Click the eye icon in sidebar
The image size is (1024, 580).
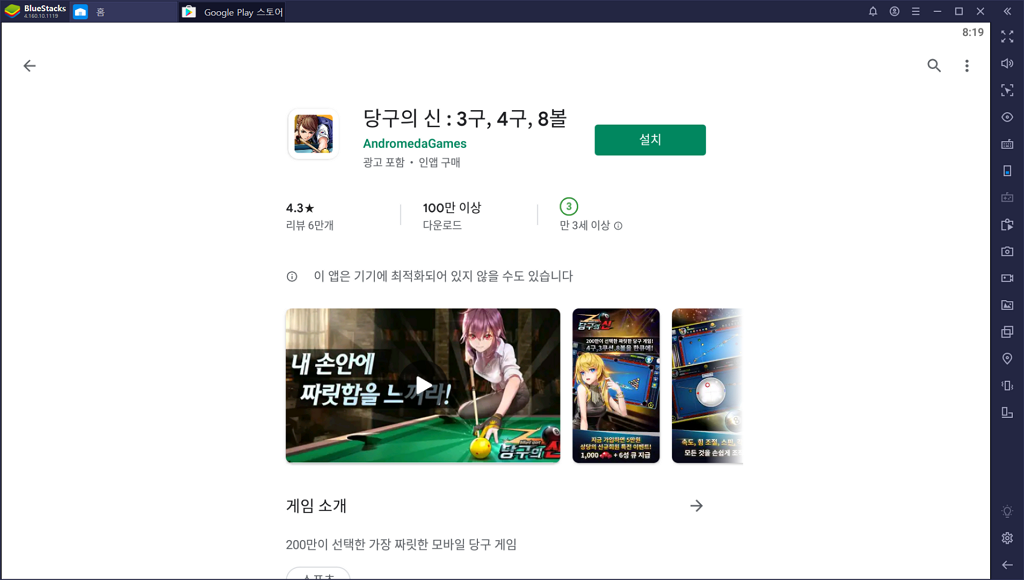pyautogui.click(x=1007, y=117)
